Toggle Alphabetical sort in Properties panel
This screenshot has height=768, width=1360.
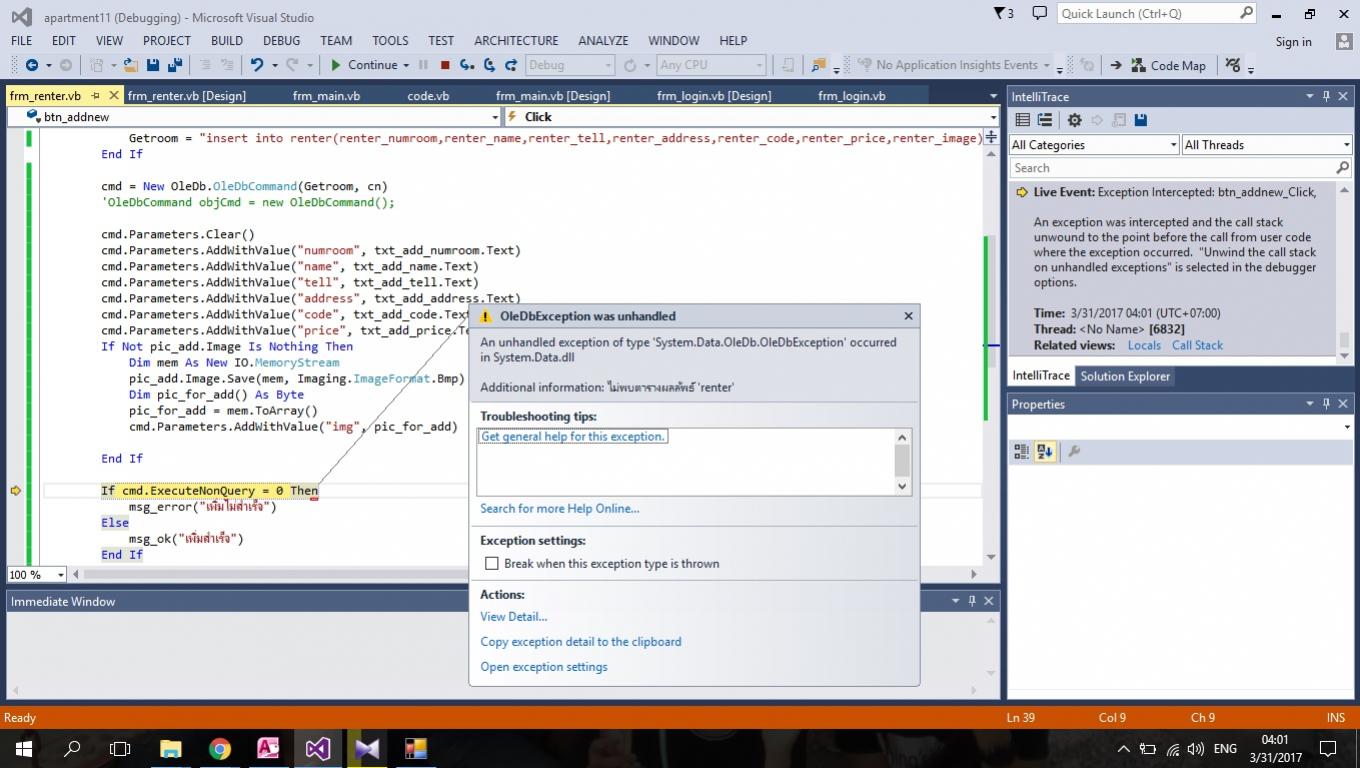[1045, 452]
